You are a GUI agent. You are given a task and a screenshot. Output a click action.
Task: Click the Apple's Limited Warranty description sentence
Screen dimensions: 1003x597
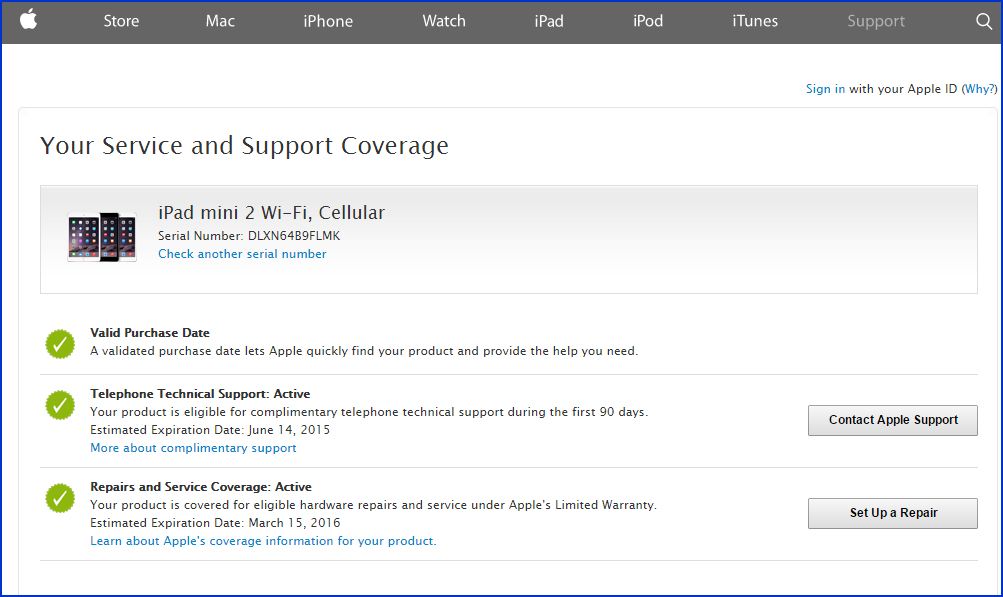(x=374, y=505)
